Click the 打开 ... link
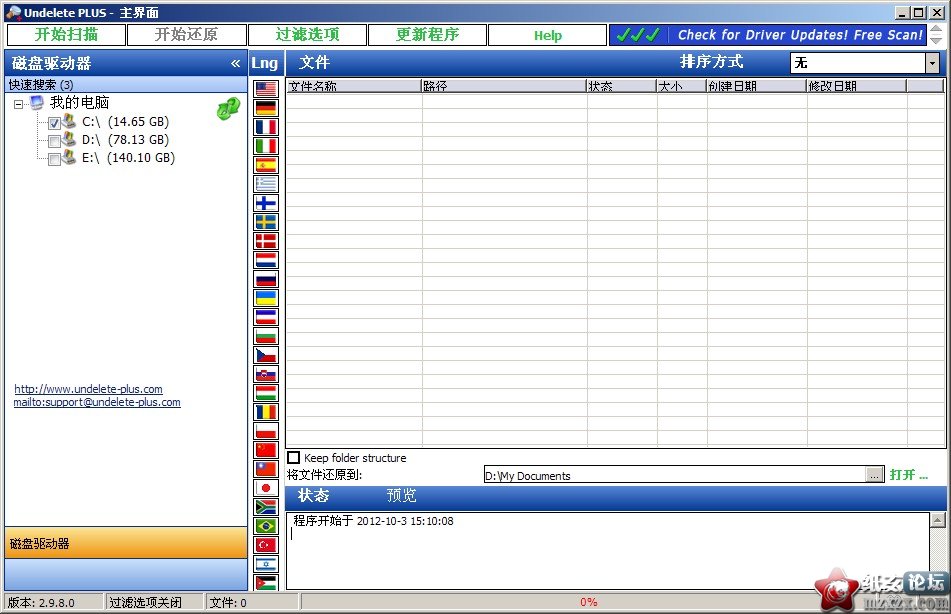 909,474
